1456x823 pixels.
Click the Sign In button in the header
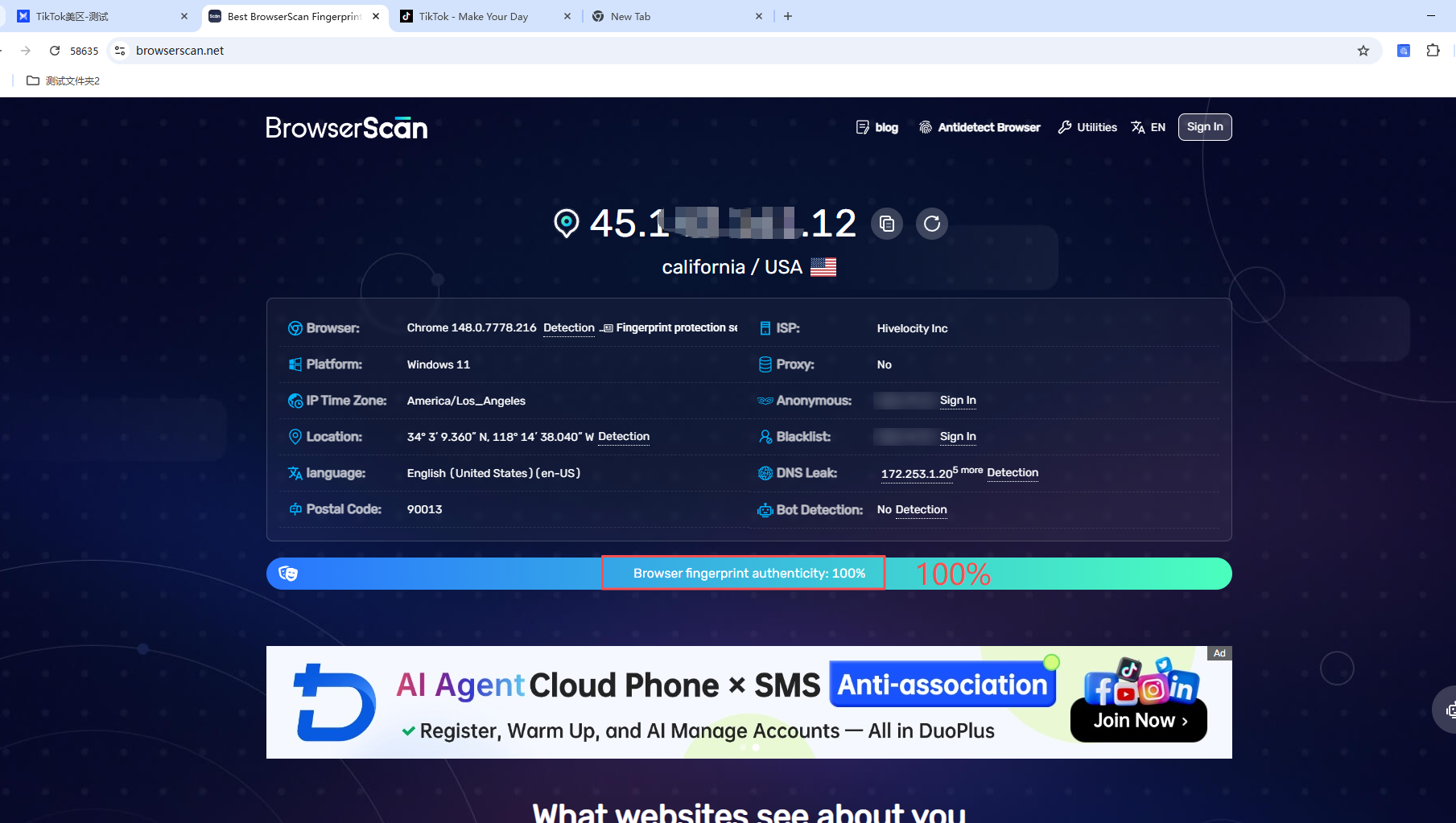[1205, 127]
